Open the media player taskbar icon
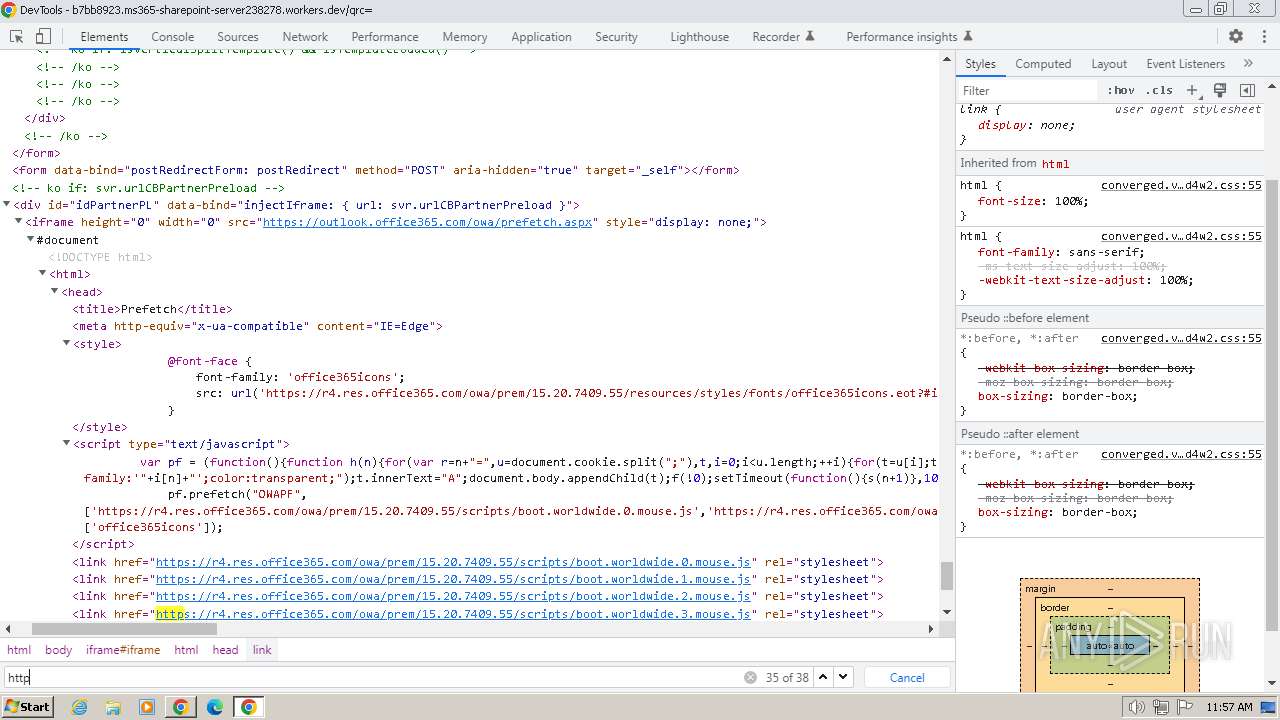Screen dimensions: 1280x720 click(147, 707)
